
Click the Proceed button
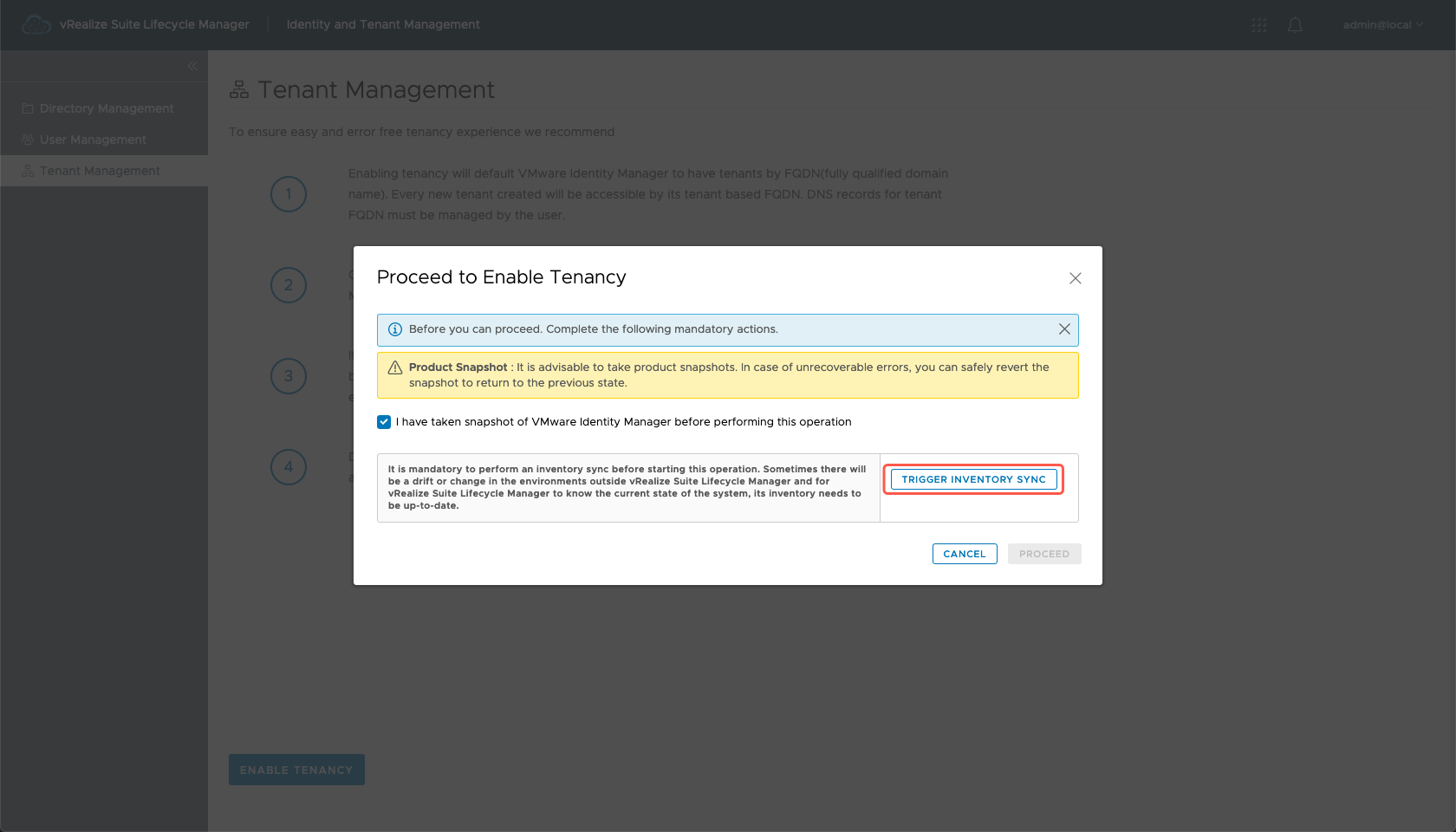pos(1044,554)
